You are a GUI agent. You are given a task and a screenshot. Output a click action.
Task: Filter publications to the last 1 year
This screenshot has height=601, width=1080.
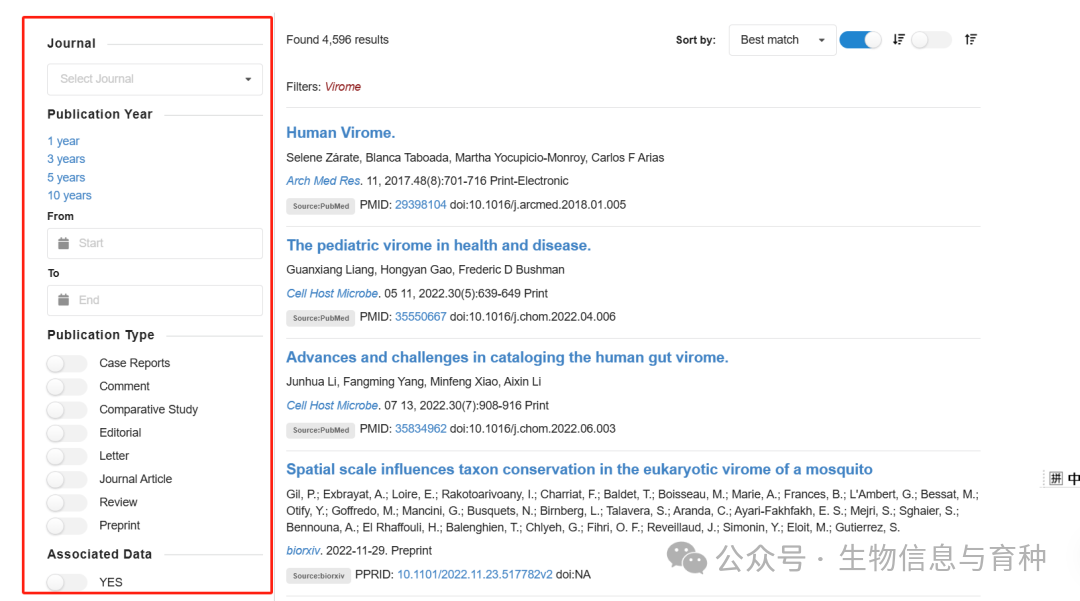click(63, 141)
